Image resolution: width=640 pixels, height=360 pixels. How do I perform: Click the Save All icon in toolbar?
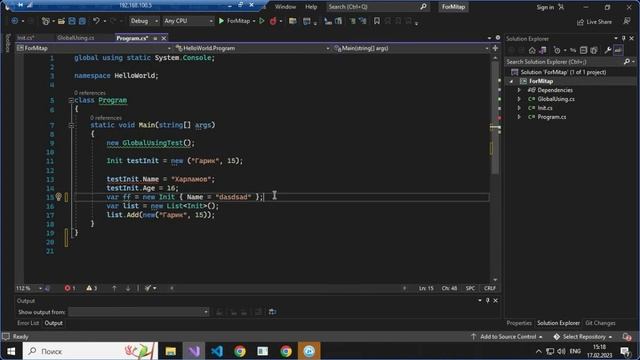[82, 21]
